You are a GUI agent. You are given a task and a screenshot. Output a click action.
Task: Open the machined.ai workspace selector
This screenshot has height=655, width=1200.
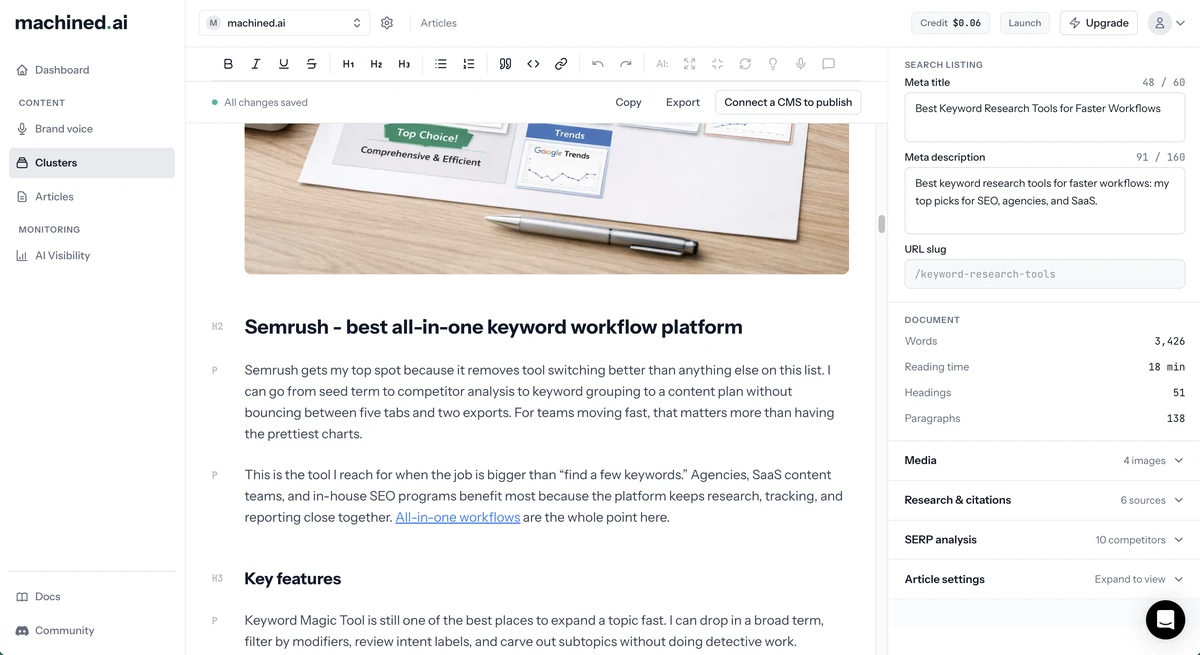click(x=285, y=23)
